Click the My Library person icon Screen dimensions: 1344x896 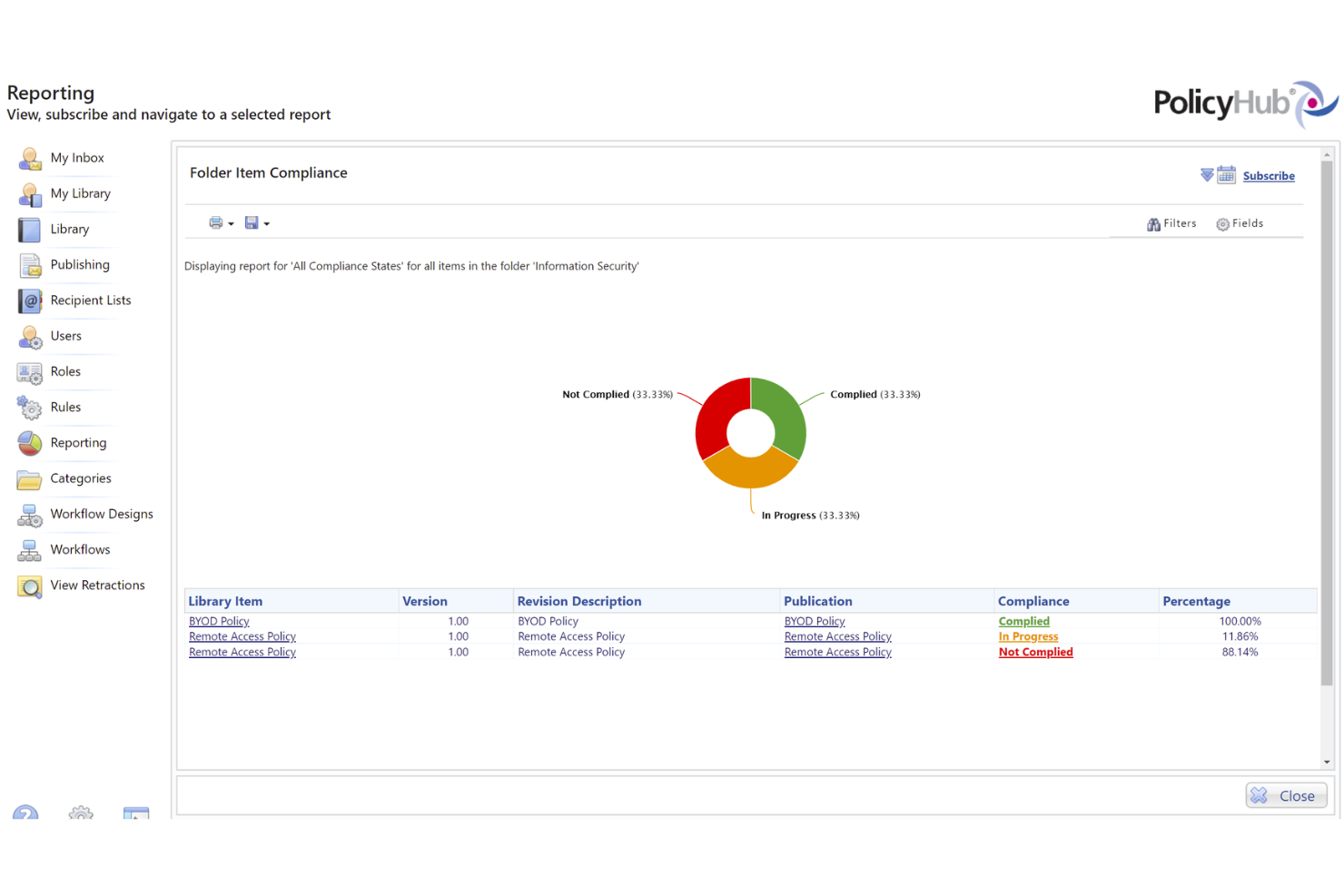point(30,194)
